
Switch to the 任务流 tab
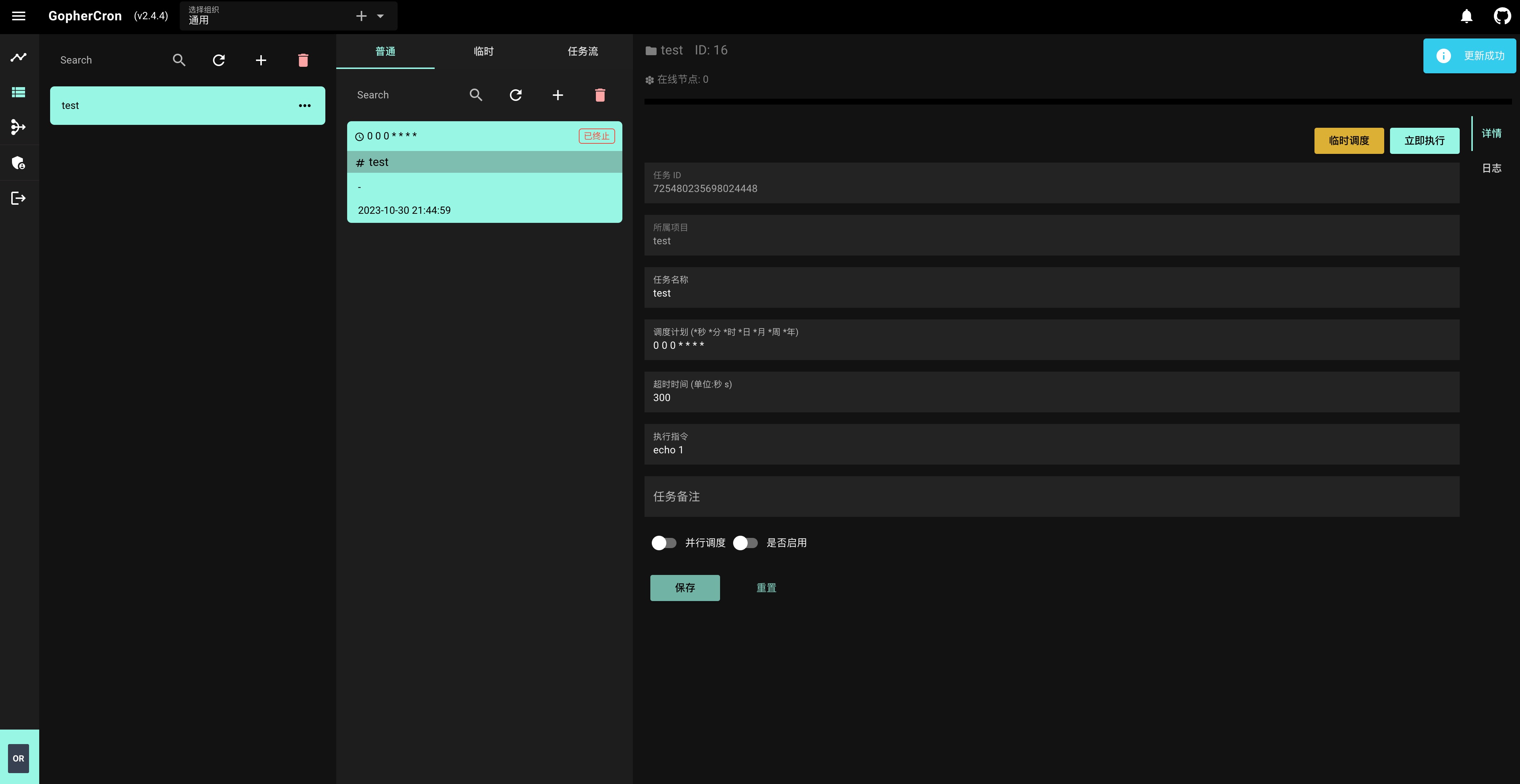(x=582, y=51)
